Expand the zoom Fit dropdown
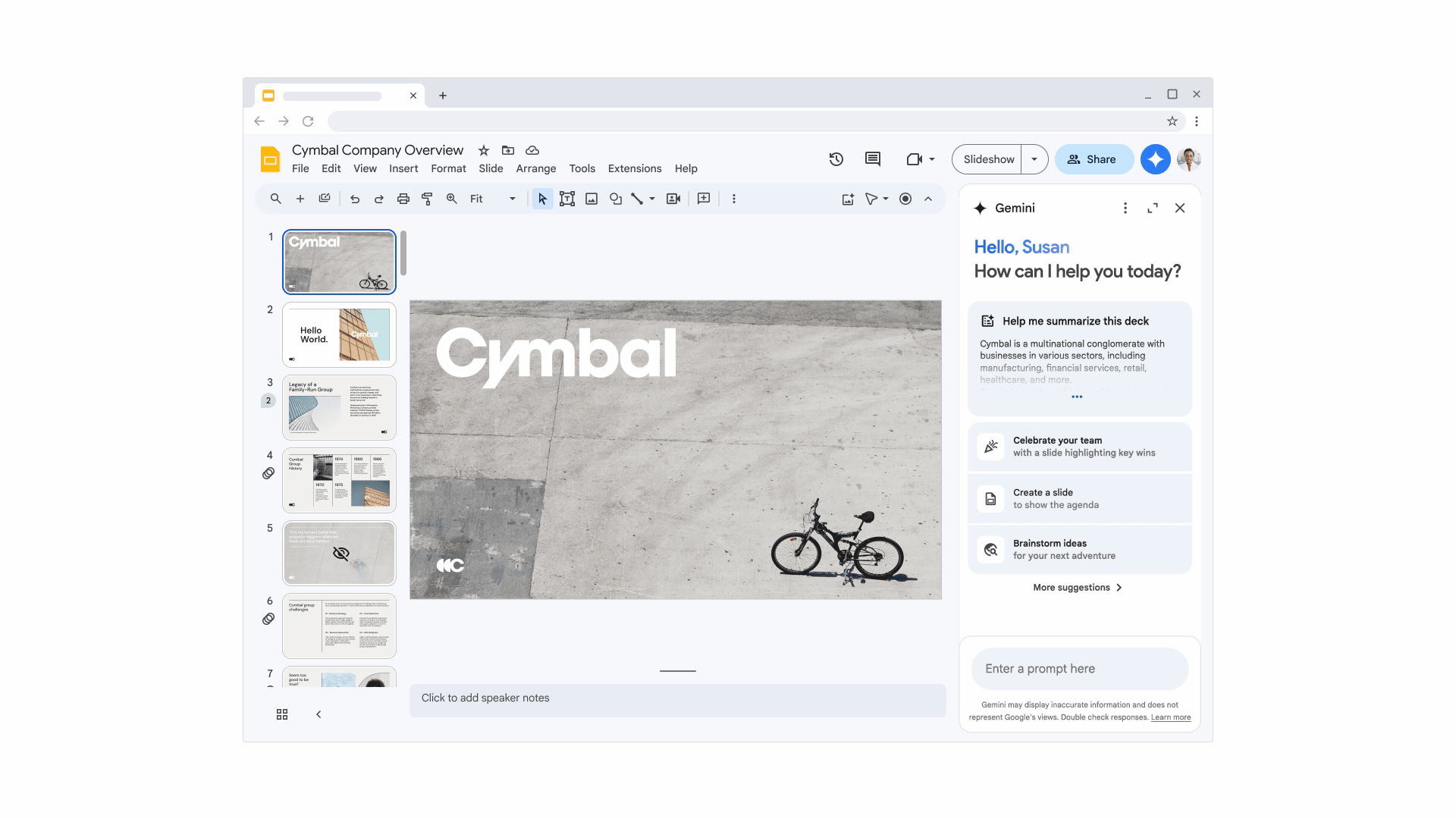The width and height of the screenshot is (1456, 819). (x=512, y=198)
